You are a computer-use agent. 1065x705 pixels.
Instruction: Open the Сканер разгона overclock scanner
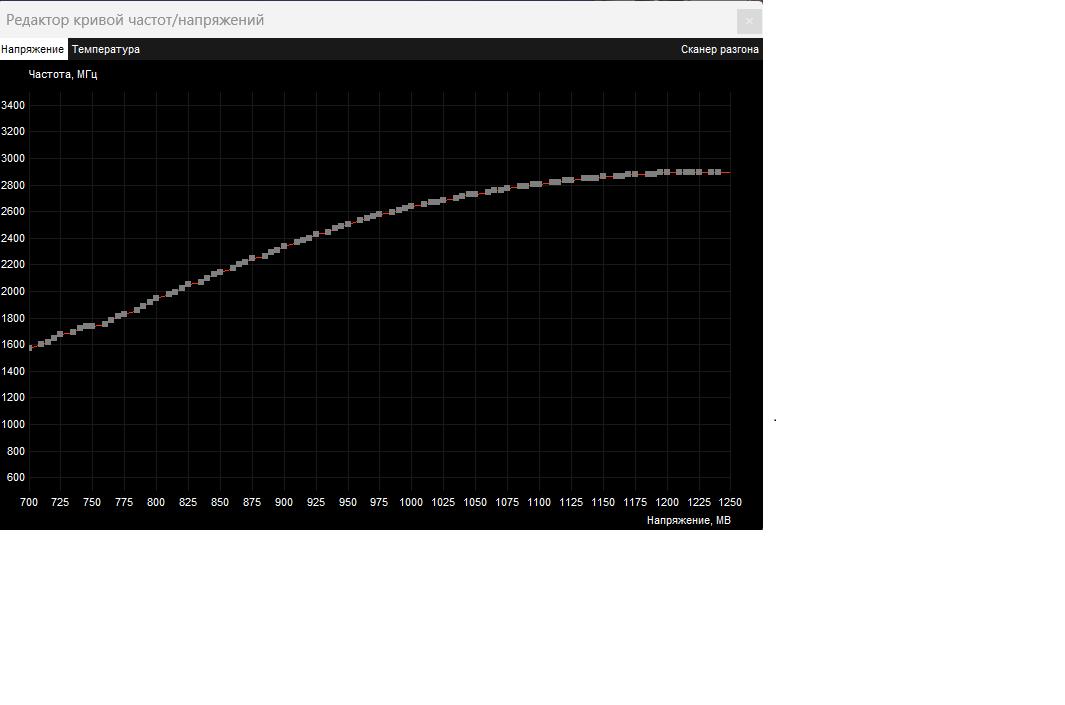[x=719, y=49]
